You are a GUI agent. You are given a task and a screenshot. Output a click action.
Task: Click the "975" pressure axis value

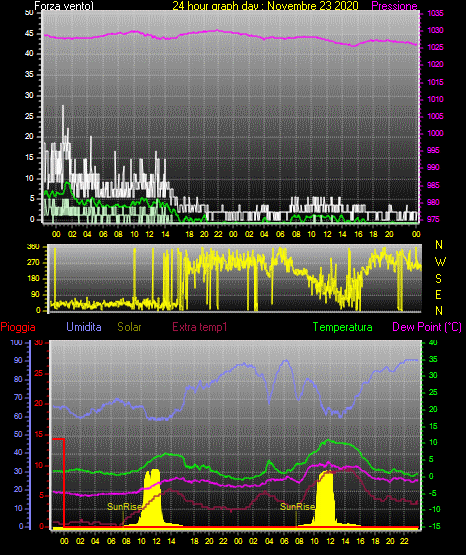pyautogui.click(x=433, y=219)
